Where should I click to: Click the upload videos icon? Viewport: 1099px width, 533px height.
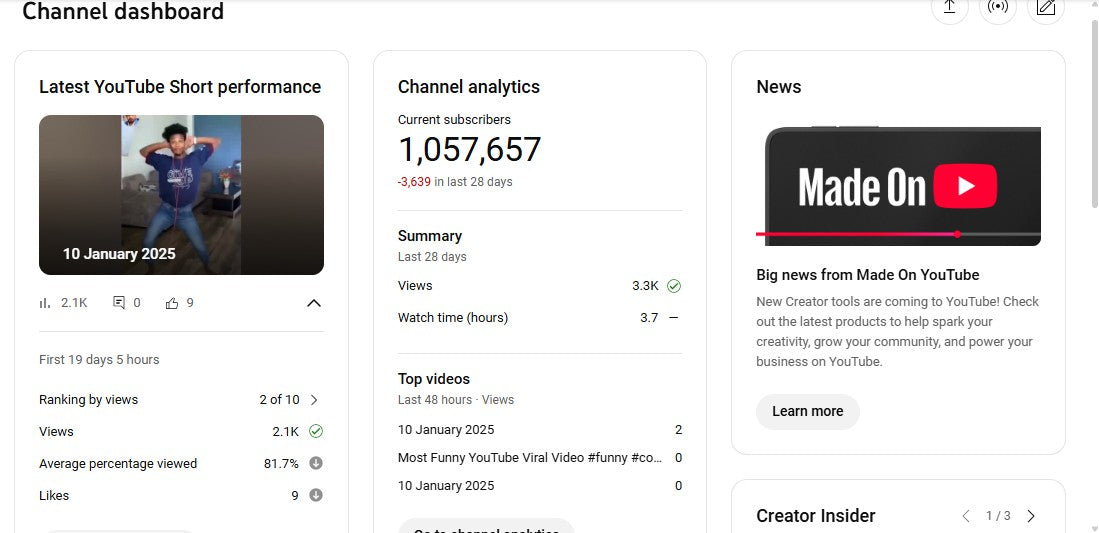[949, 7]
